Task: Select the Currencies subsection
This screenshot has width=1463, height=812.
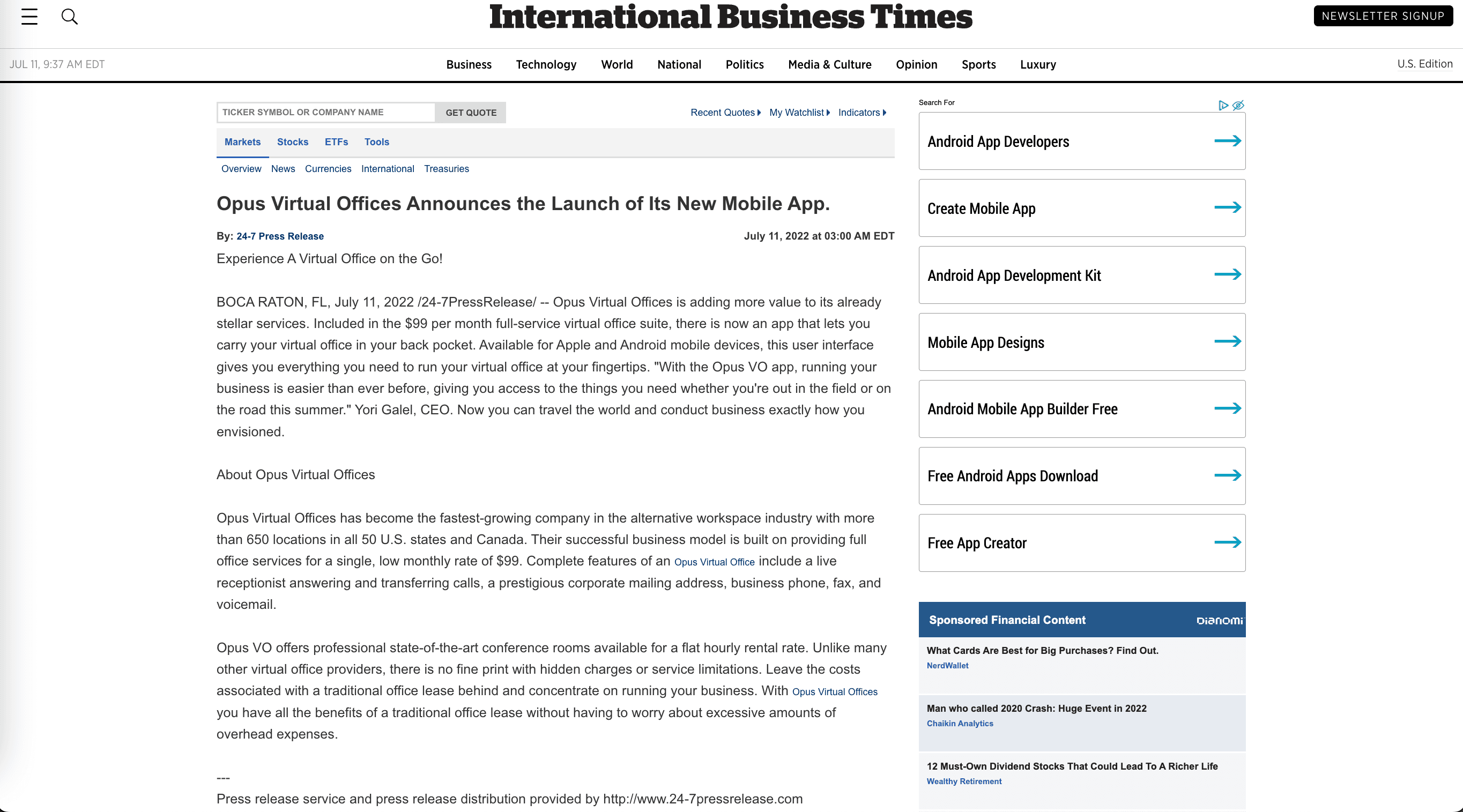Action: pyautogui.click(x=328, y=169)
